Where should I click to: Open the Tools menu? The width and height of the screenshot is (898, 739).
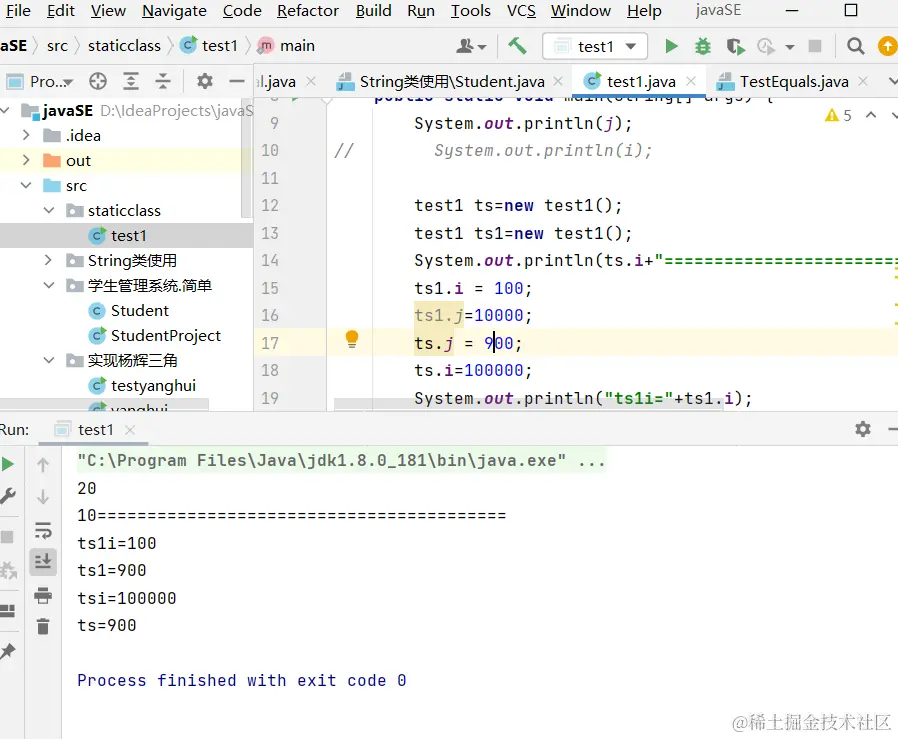point(470,11)
